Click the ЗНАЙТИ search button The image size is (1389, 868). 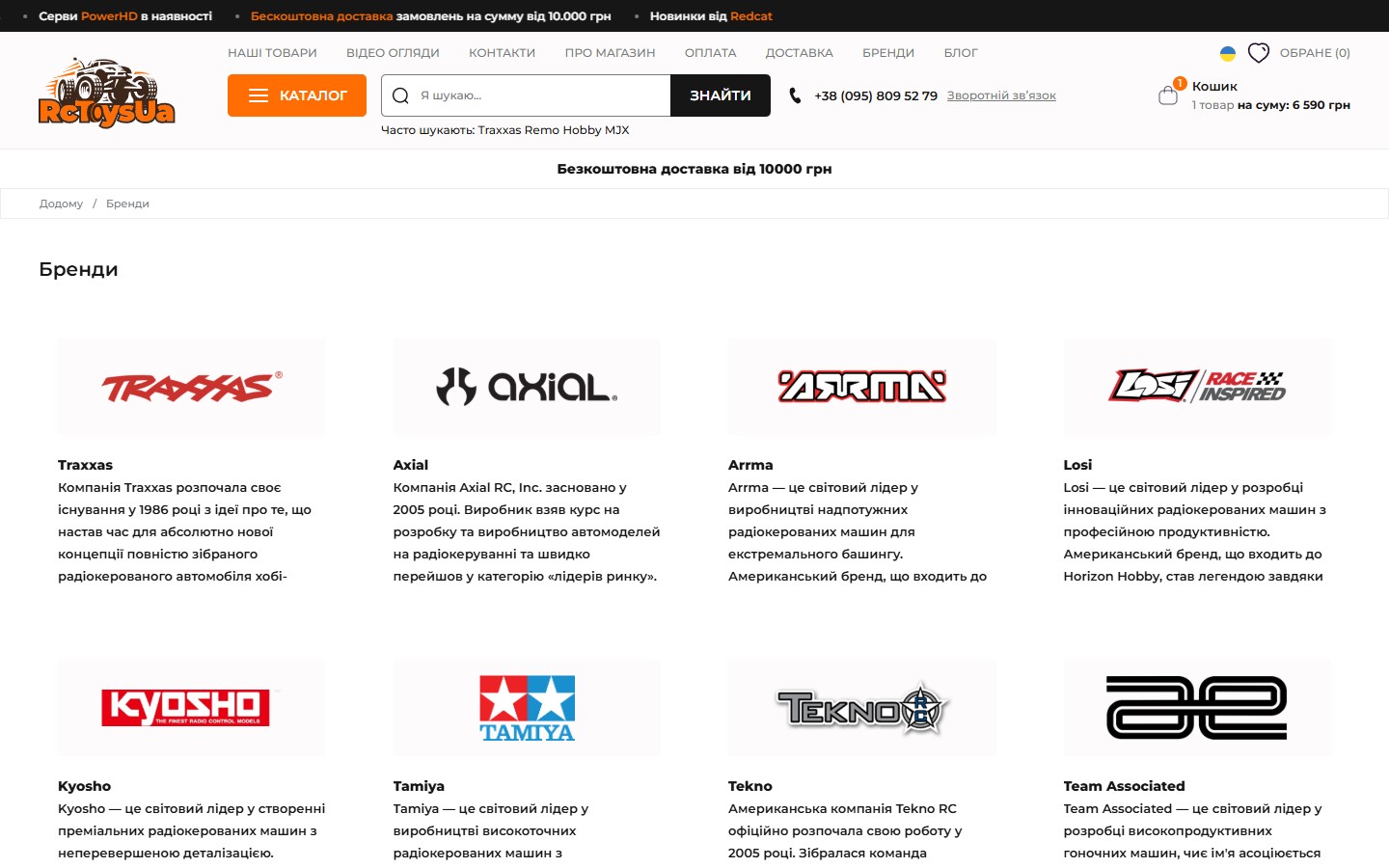point(721,95)
